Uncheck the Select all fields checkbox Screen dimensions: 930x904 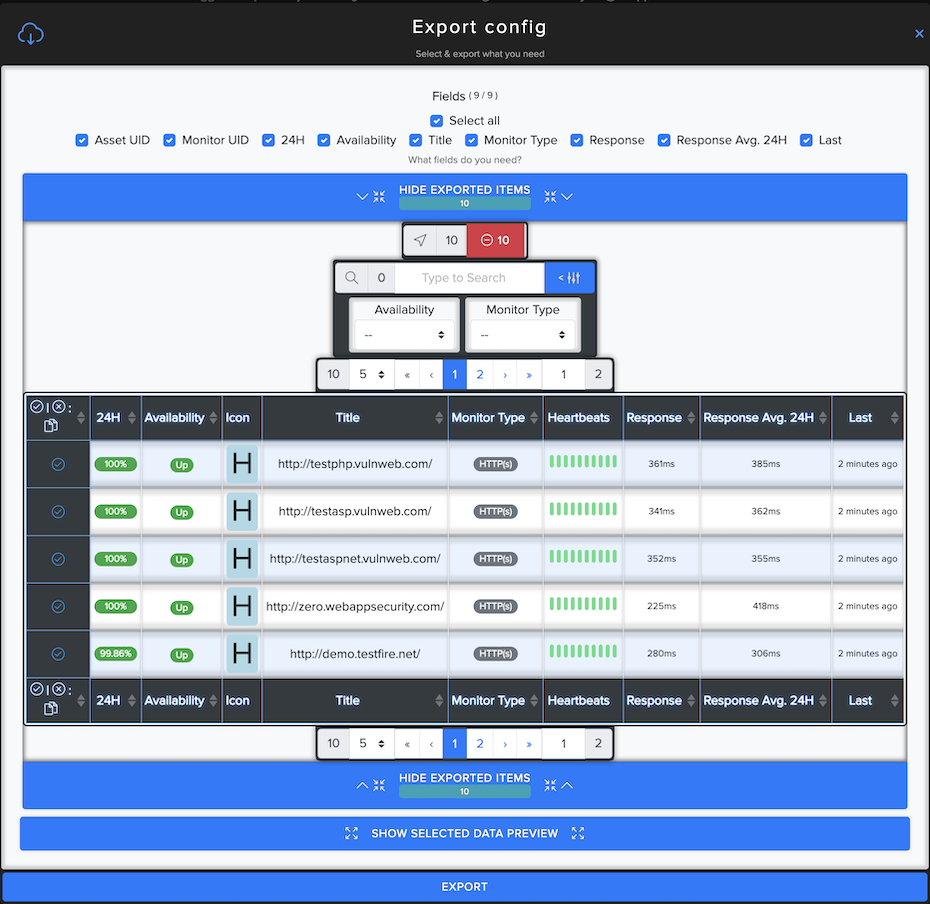tap(436, 120)
